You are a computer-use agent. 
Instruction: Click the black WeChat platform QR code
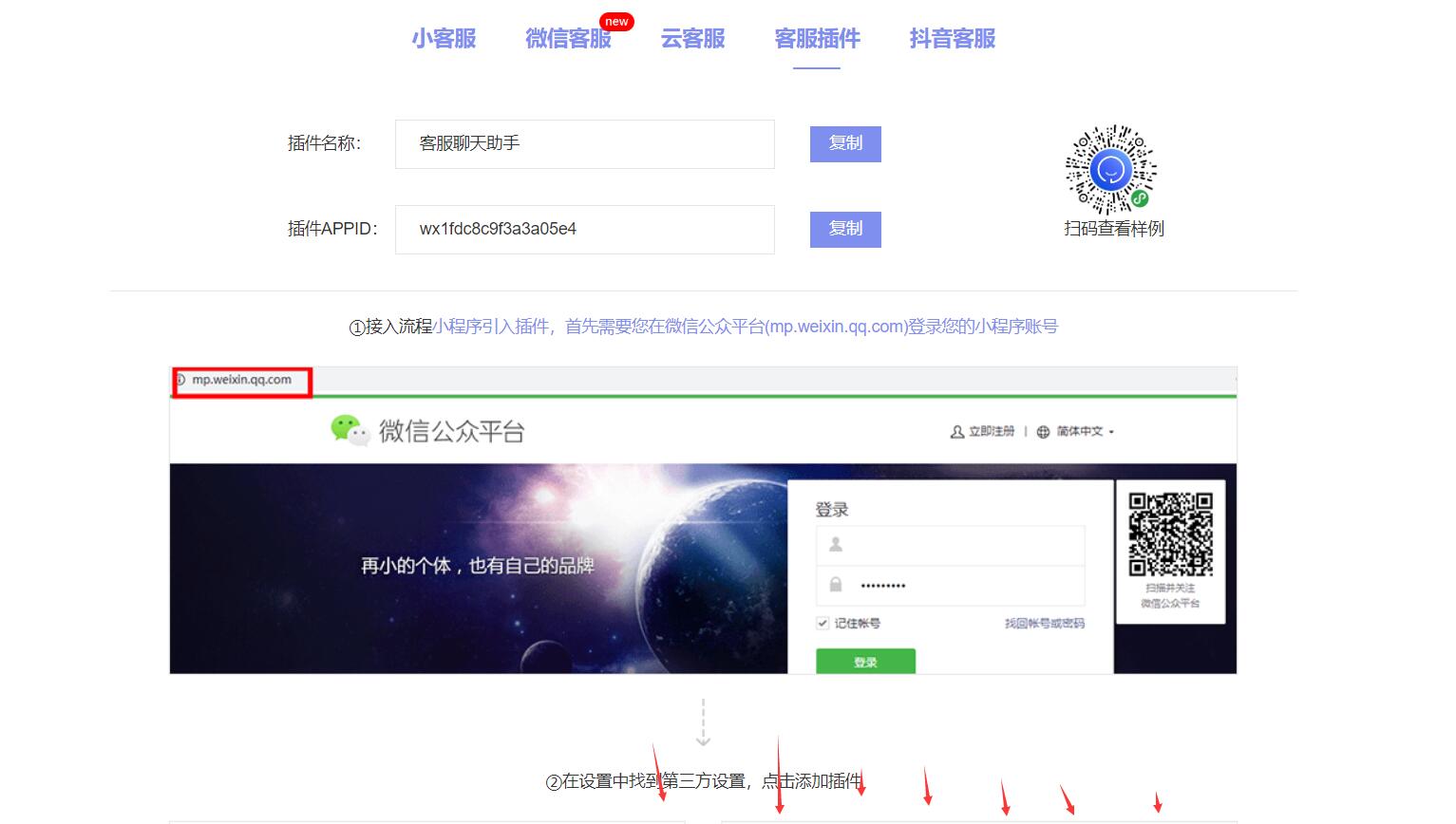(1170, 534)
